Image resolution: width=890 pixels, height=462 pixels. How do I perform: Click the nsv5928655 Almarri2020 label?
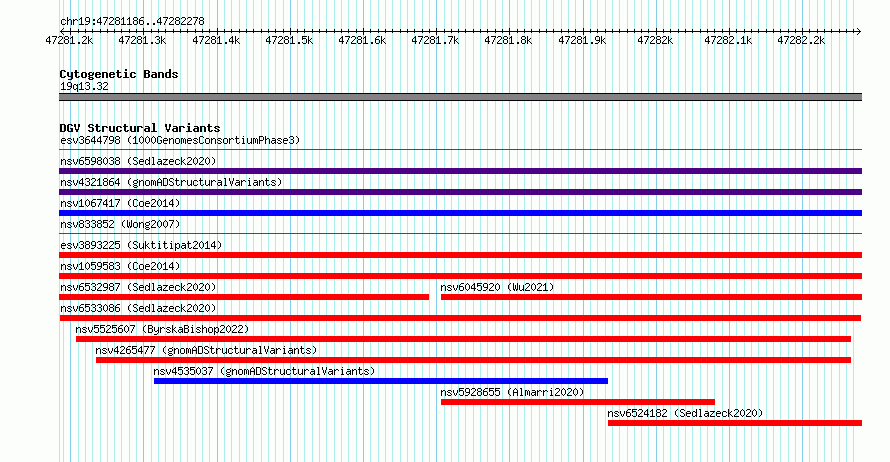click(512, 392)
